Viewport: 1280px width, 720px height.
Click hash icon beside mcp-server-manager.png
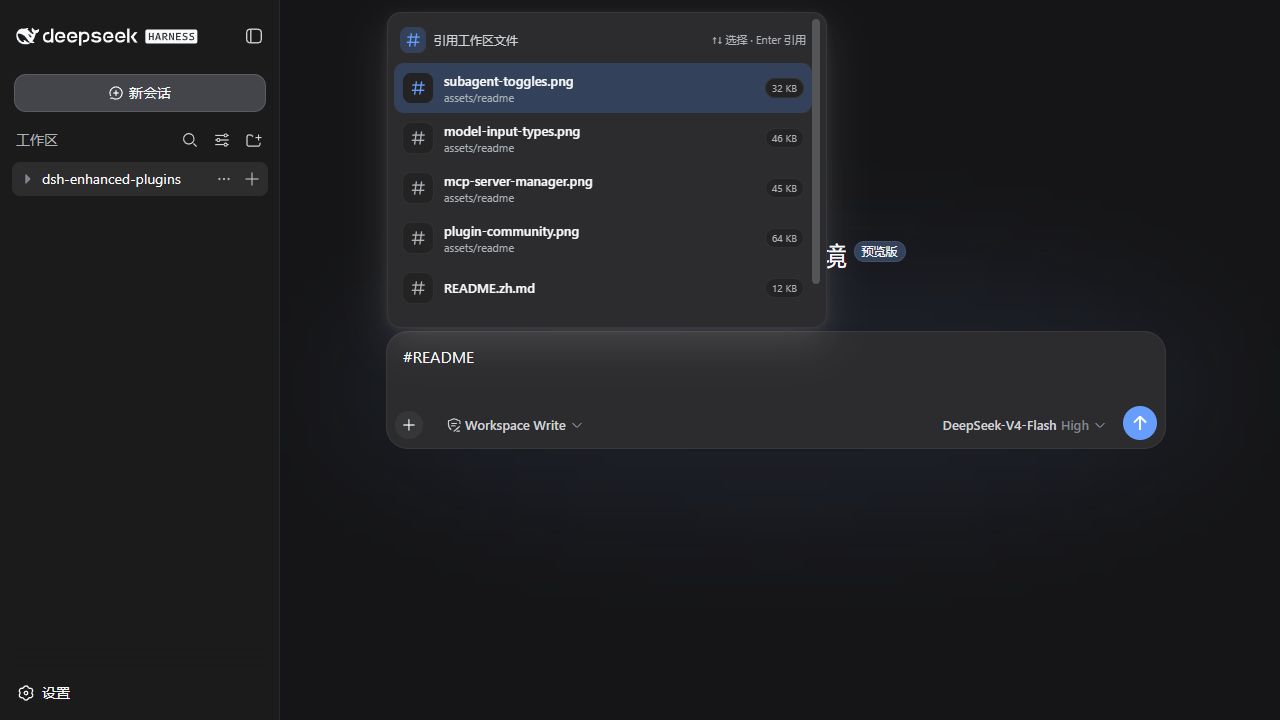tap(418, 188)
